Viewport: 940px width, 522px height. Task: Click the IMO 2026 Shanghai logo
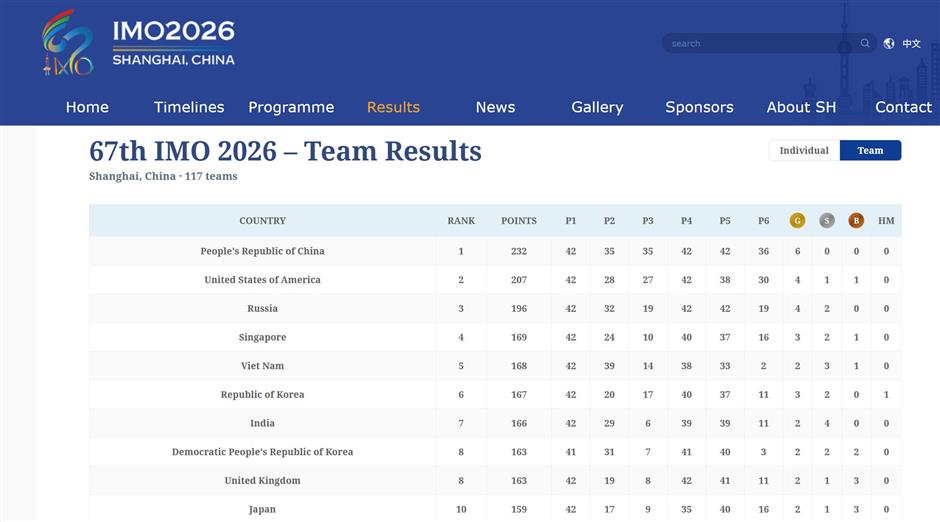point(138,42)
